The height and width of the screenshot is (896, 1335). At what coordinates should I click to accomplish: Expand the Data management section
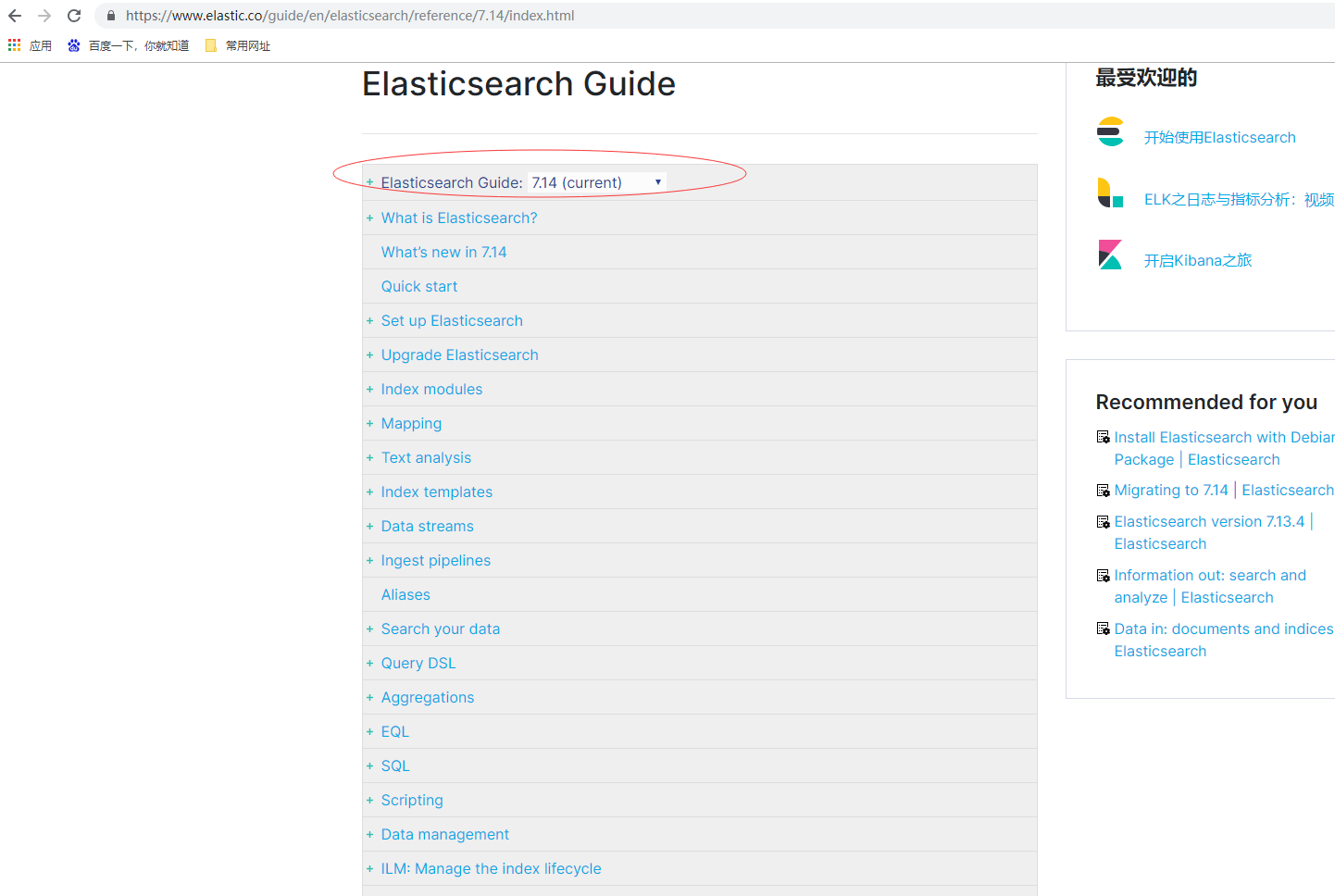[x=369, y=835]
